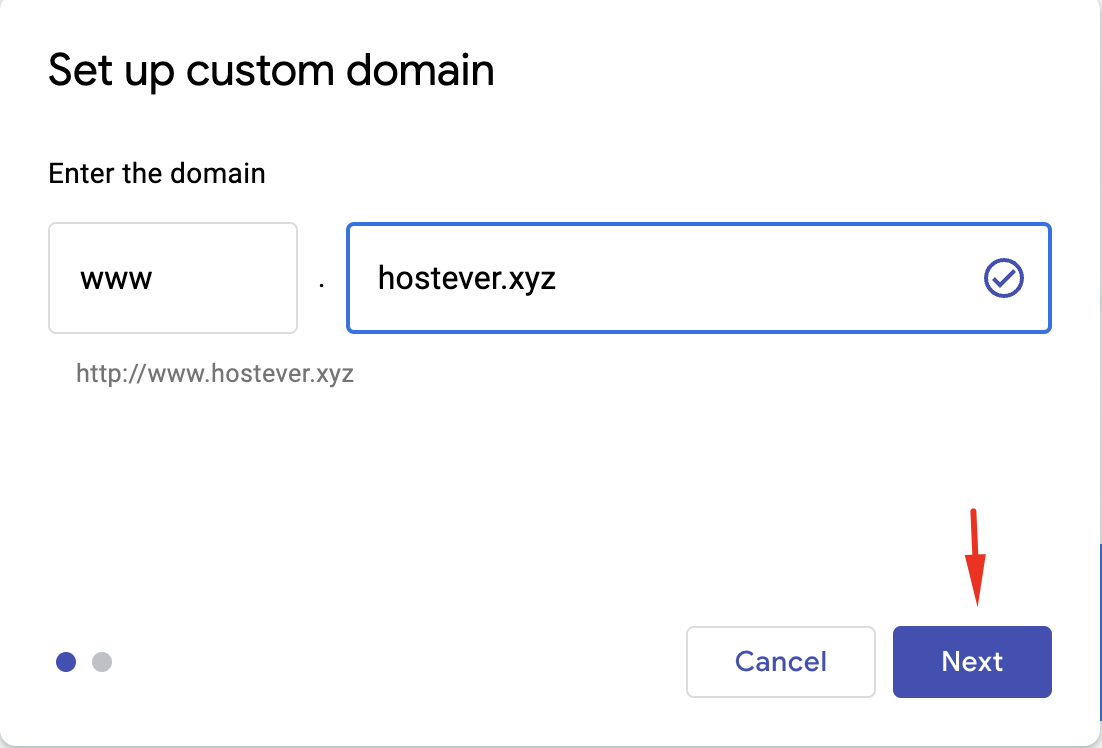Click the "http://" prefix of the preview URL
The width and height of the screenshot is (1102, 748).
click(x=110, y=373)
